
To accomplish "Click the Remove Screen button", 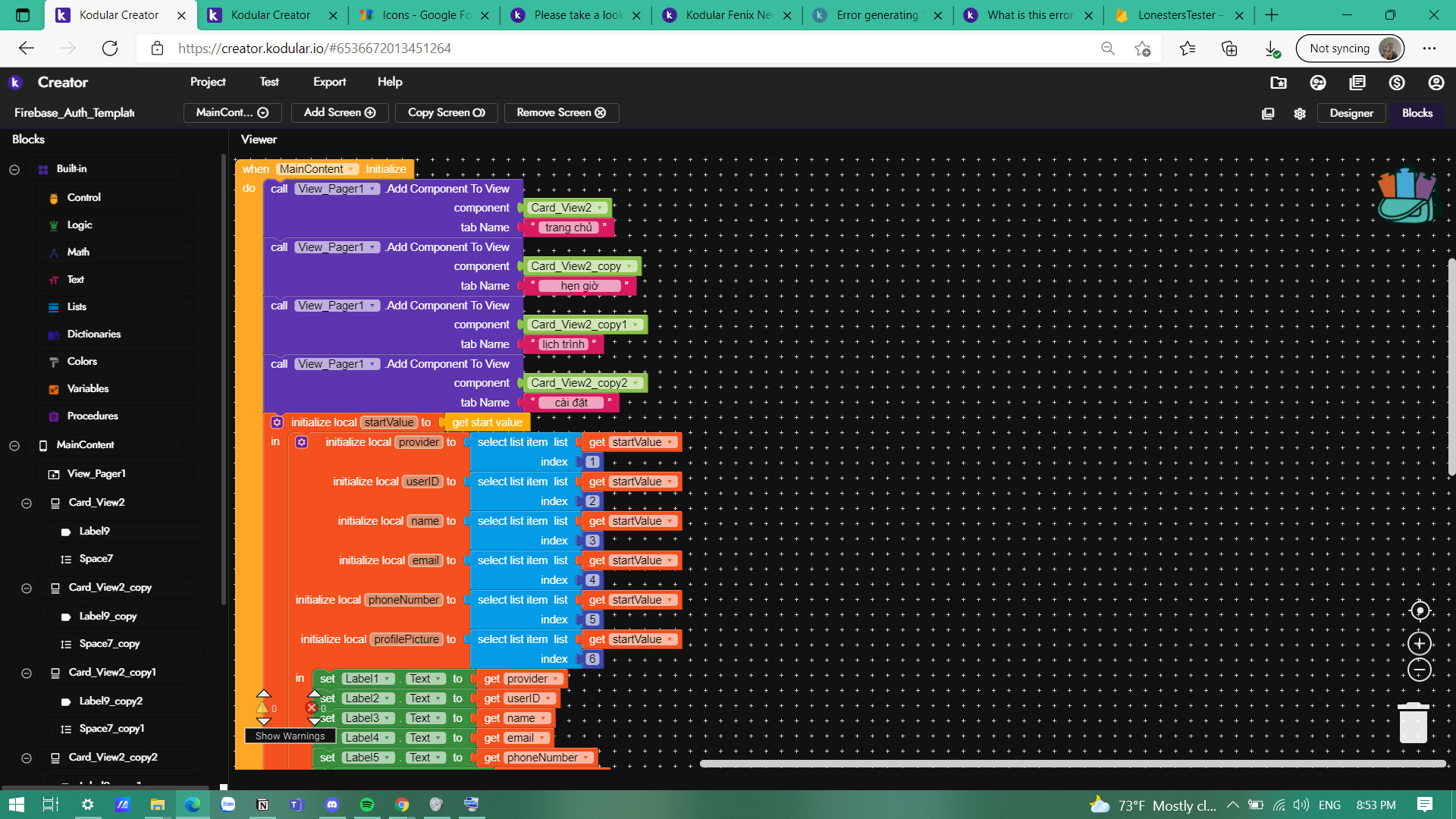I will point(561,113).
